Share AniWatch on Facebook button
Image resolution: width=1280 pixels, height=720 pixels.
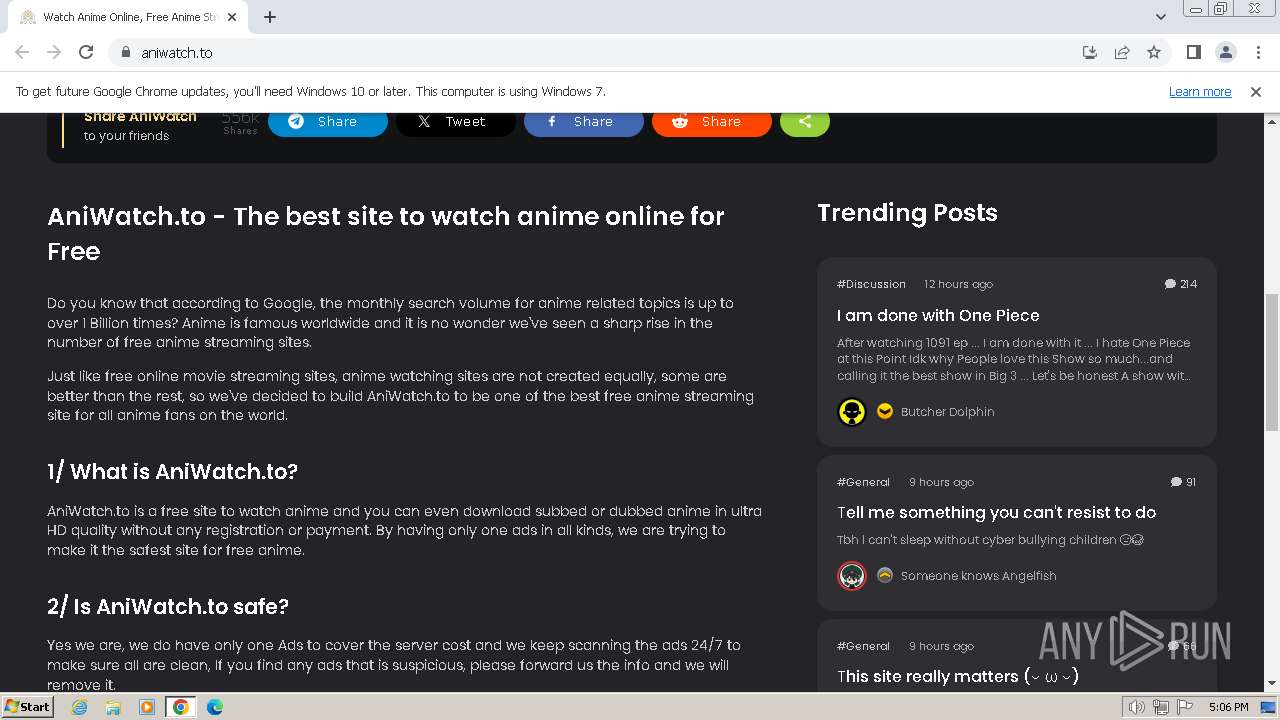click(583, 122)
